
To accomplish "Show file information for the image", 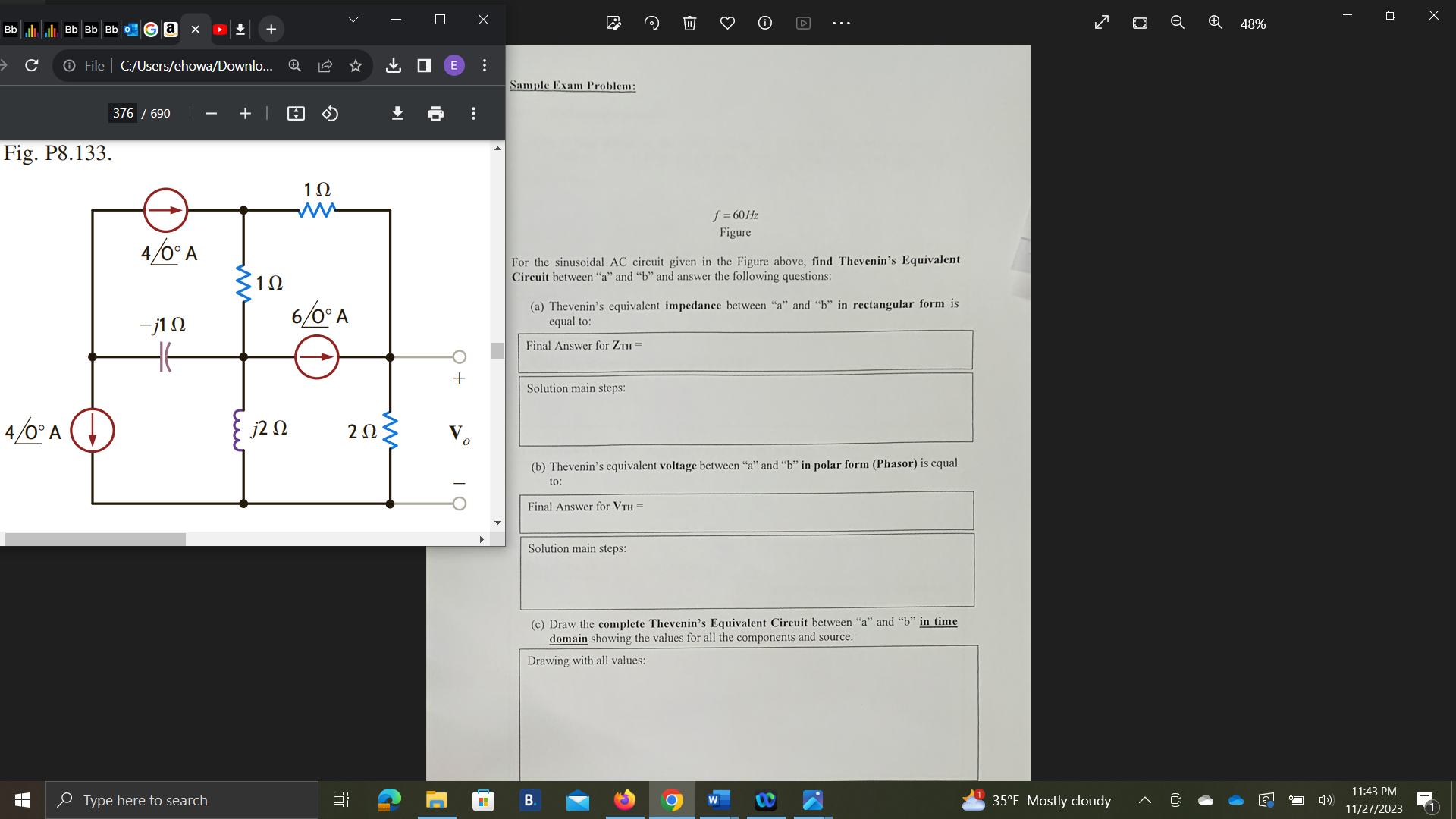I will pyautogui.click(x=765, y=24).
